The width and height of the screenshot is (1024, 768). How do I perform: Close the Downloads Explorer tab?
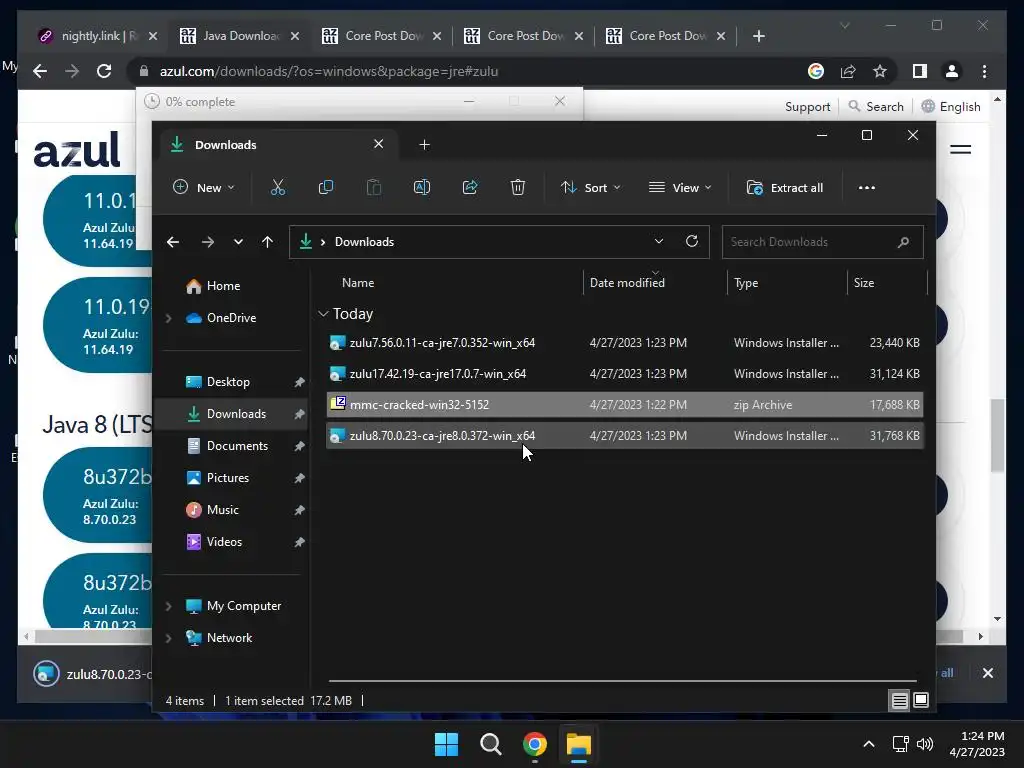coord(378,144)
